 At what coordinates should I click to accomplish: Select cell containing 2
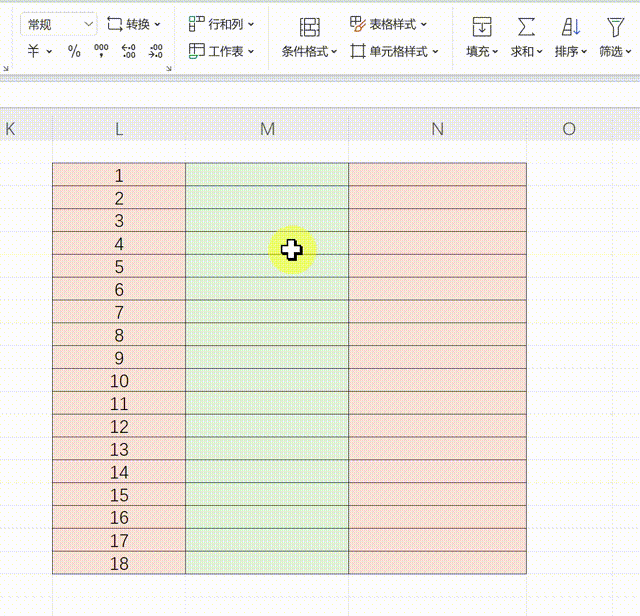click(x=119, y=197)
